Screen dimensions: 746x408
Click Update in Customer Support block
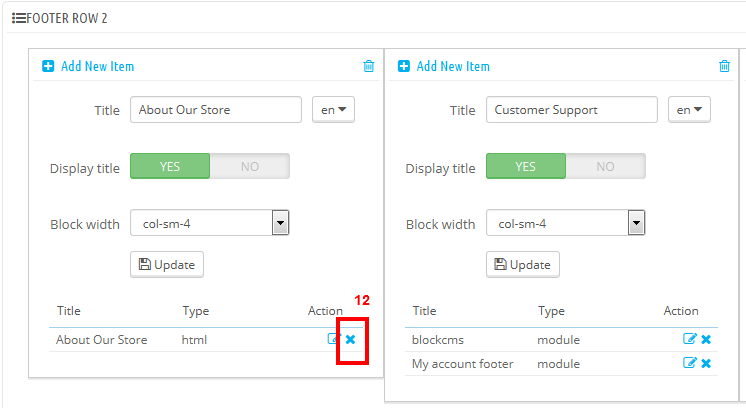click(523, 264)
